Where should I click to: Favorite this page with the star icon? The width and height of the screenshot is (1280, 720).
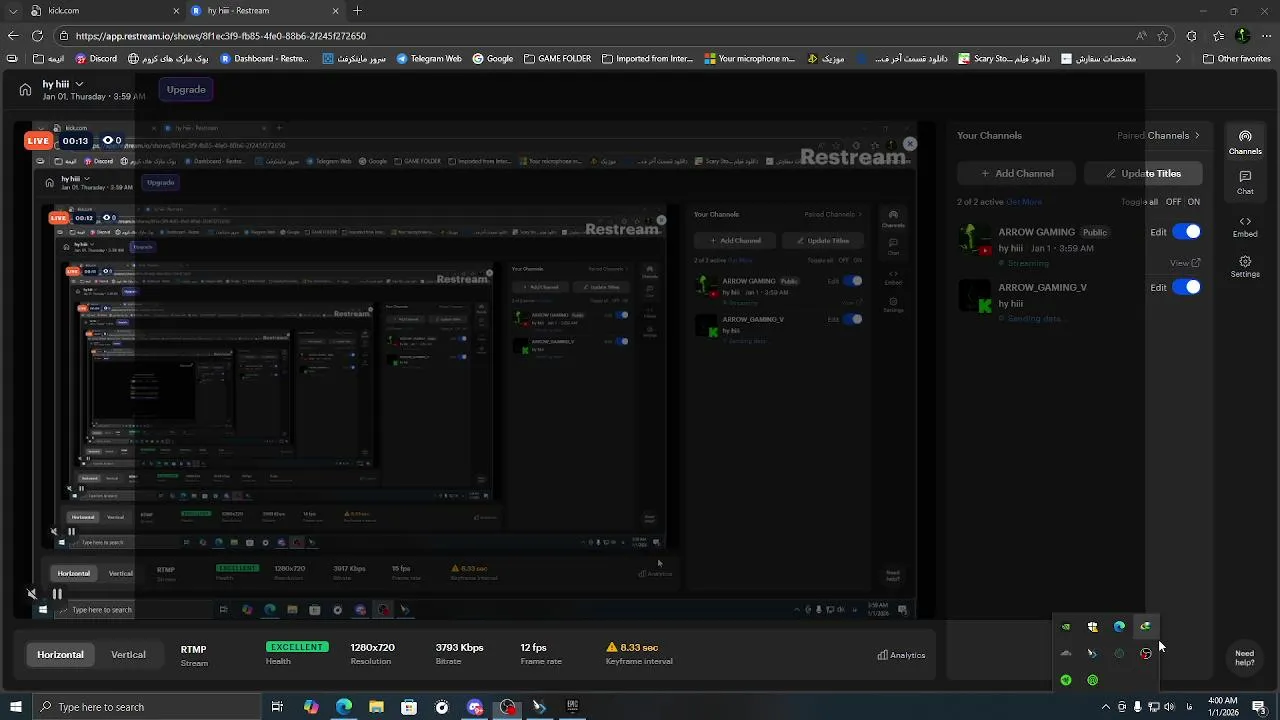[x=1163, y=36]
